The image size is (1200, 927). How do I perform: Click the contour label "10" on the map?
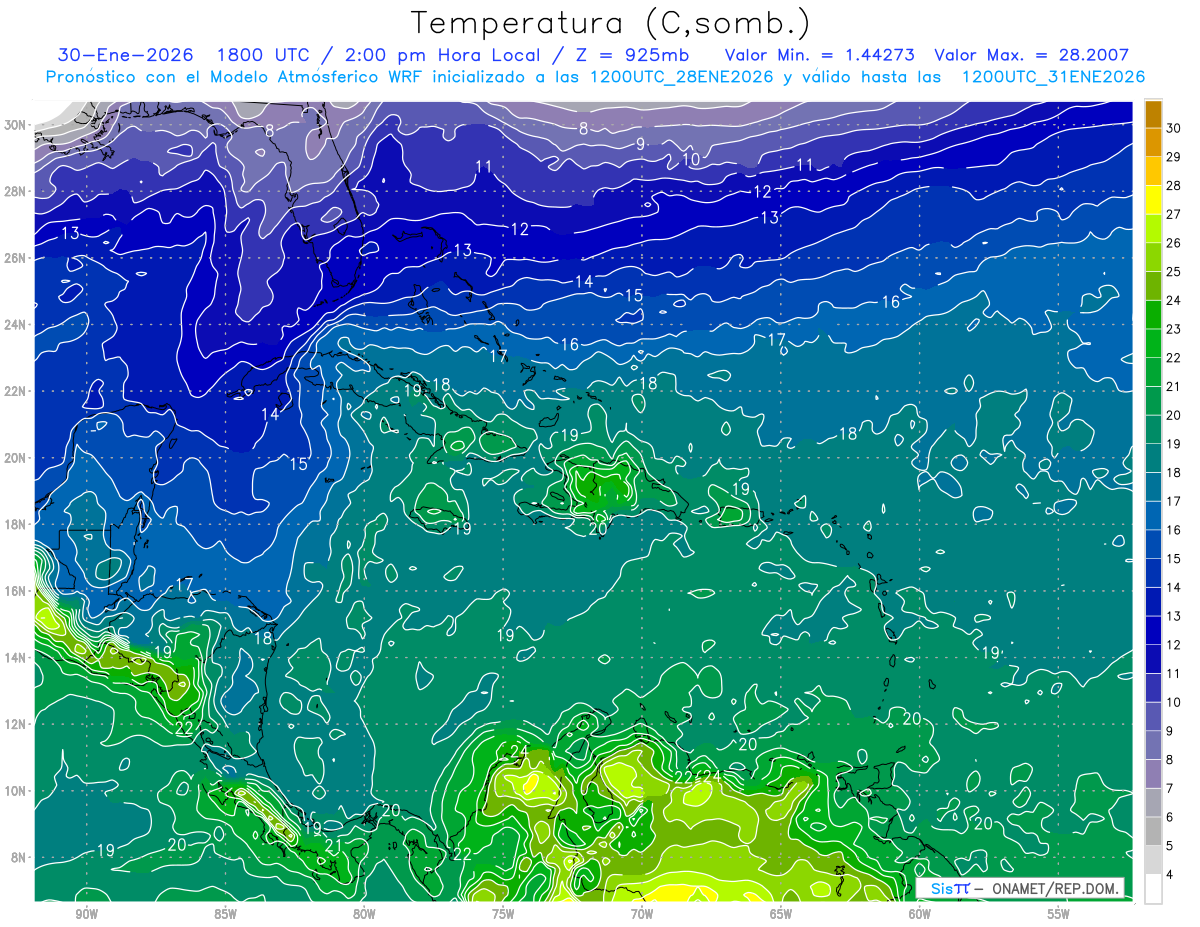click(x=691, y=159)
